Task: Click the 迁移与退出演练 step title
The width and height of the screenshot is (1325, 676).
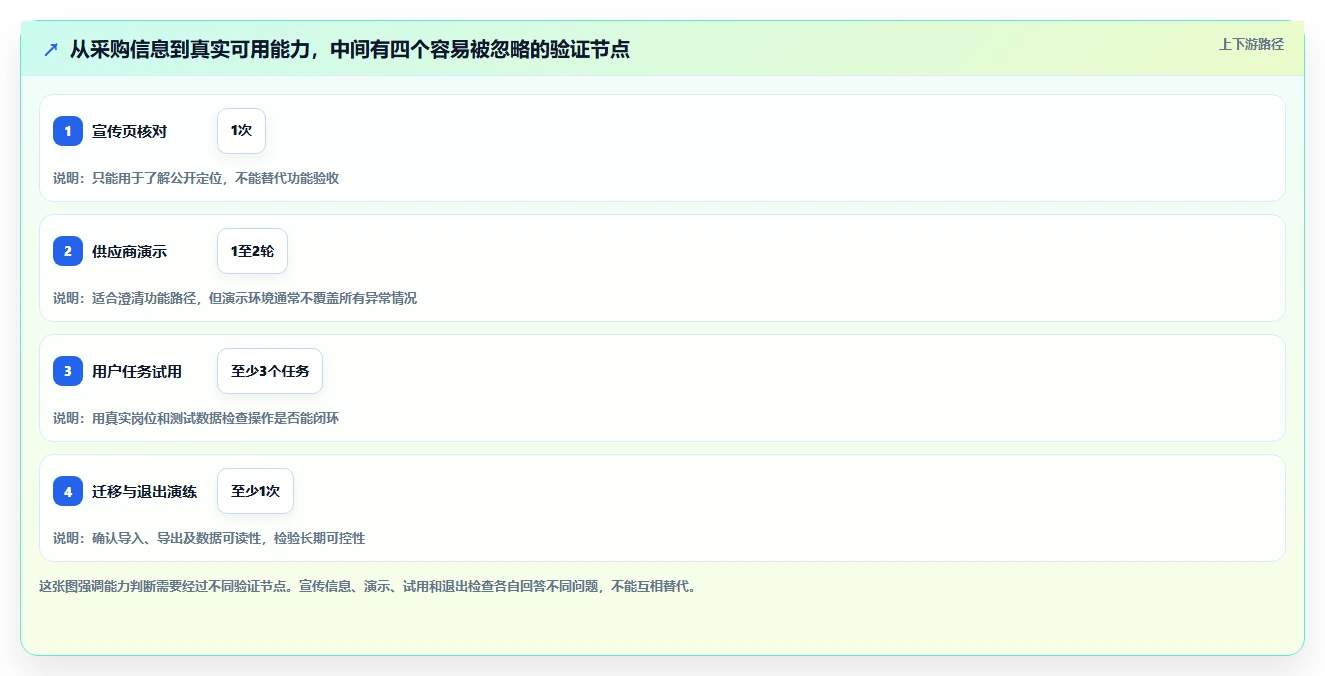Action: coord(144,491)
